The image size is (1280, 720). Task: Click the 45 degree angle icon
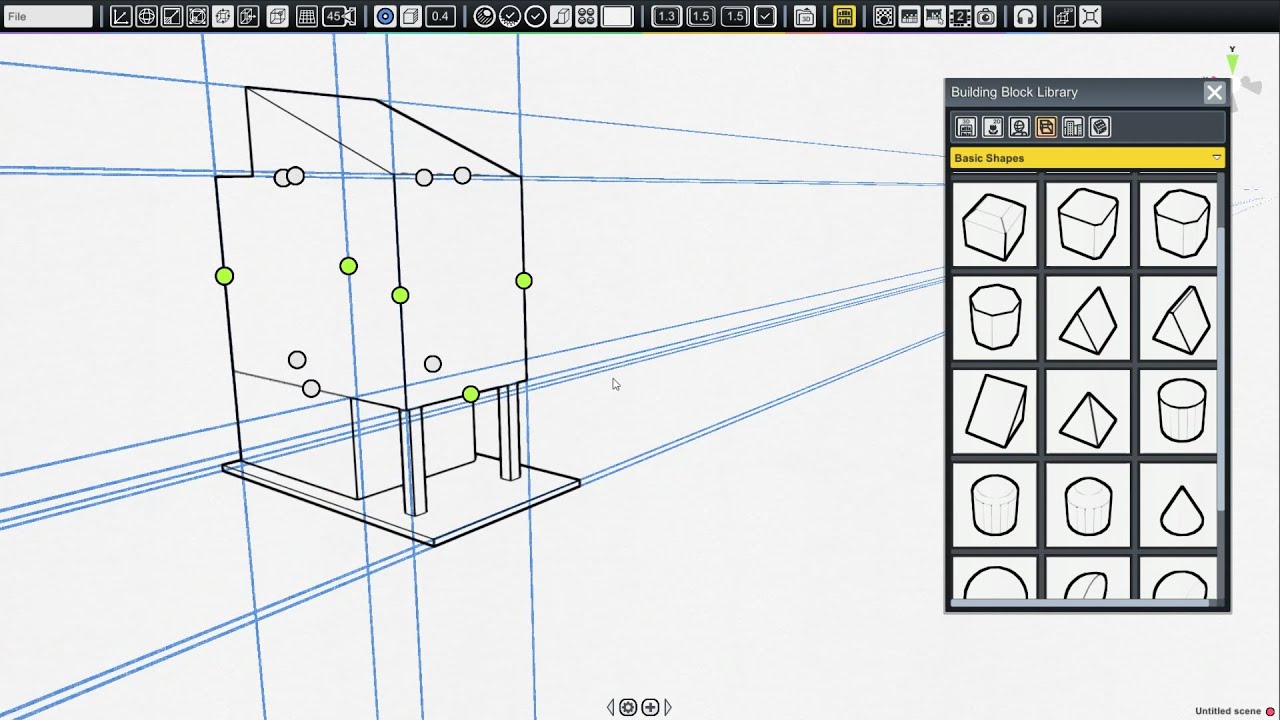point(339,16)
